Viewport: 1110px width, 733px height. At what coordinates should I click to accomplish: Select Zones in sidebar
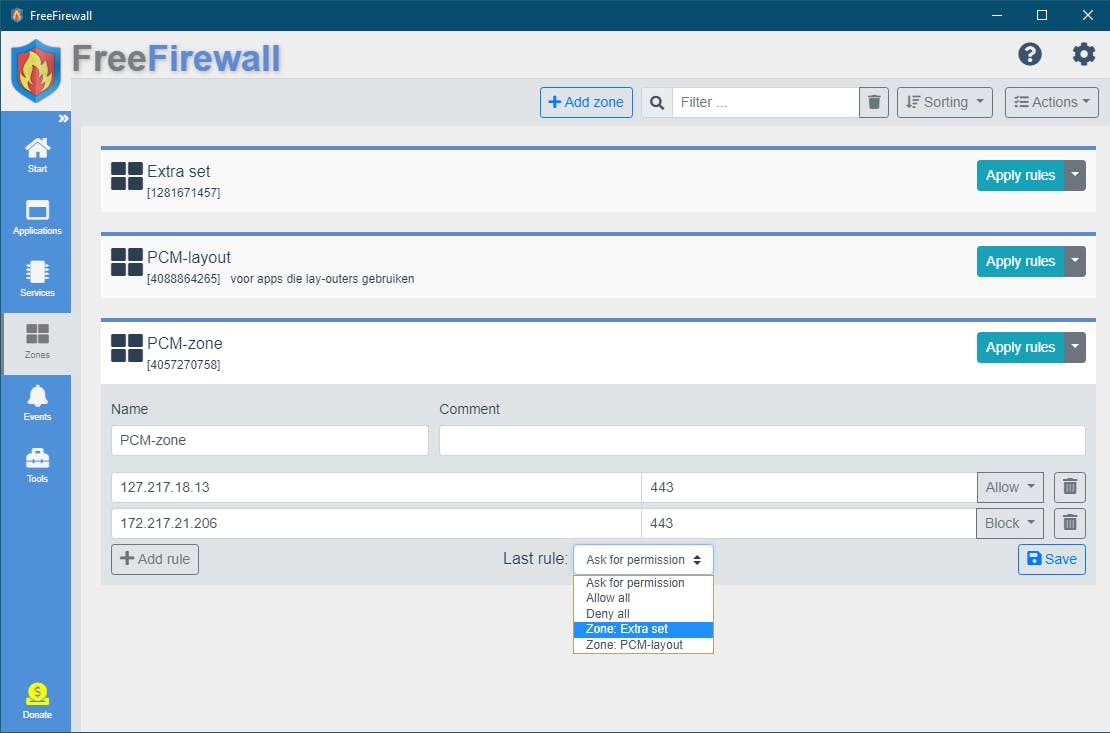(37, 341)
